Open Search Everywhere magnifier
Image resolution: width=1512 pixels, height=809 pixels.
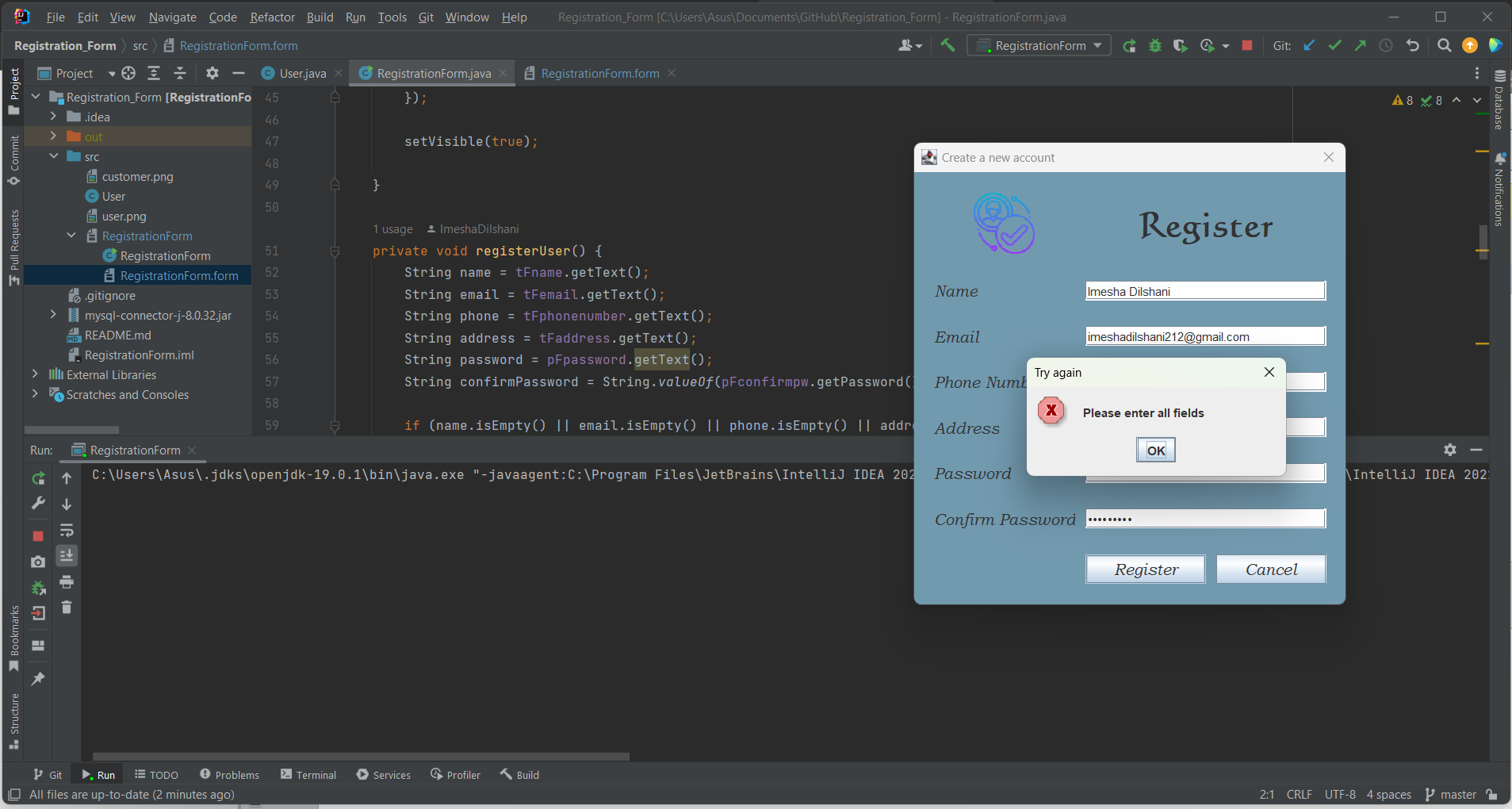(1444, 45)
